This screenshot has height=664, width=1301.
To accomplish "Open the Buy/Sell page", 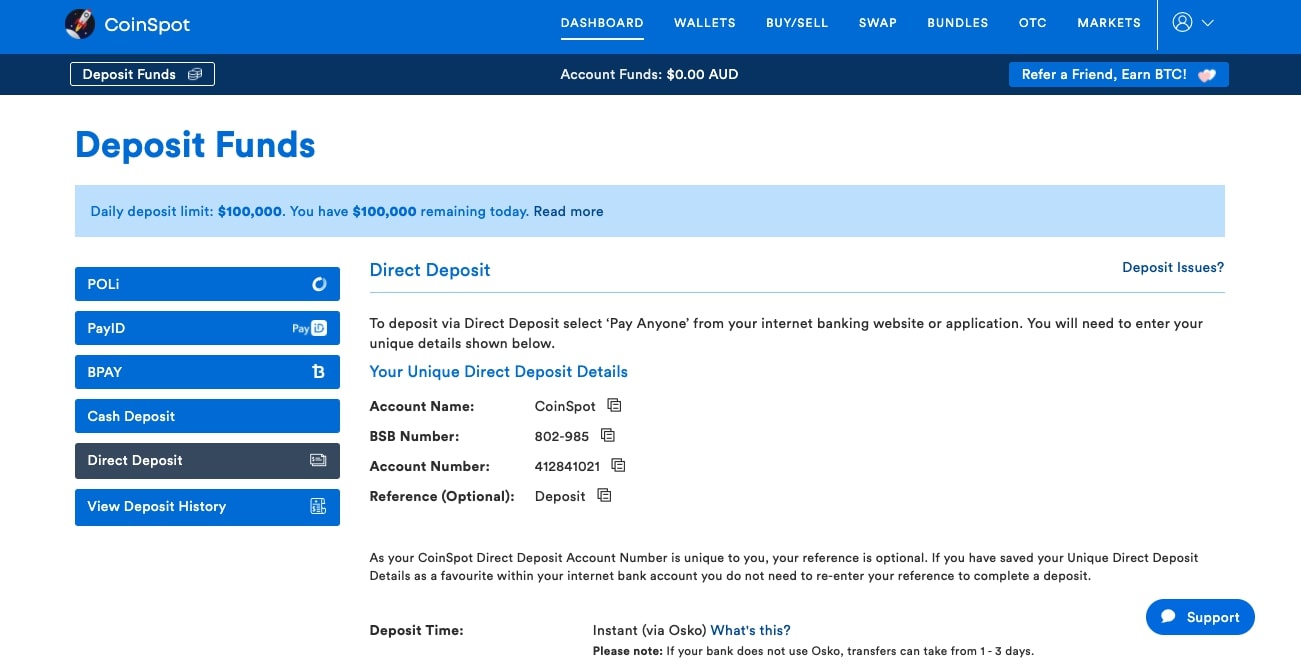I will coord(797,23).
